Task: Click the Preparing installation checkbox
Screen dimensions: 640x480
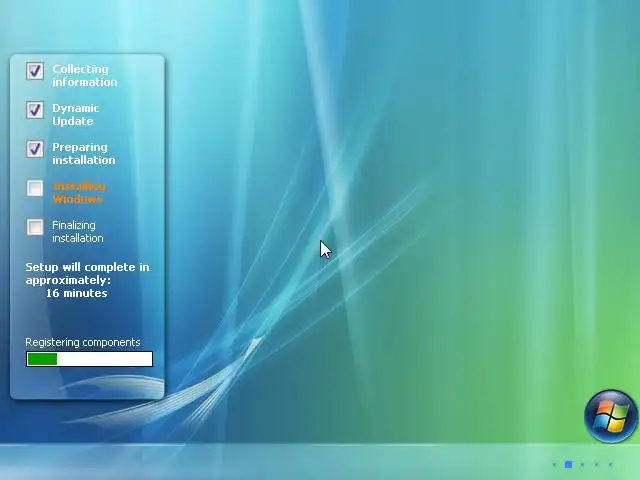Action: [x=35, y=149]
